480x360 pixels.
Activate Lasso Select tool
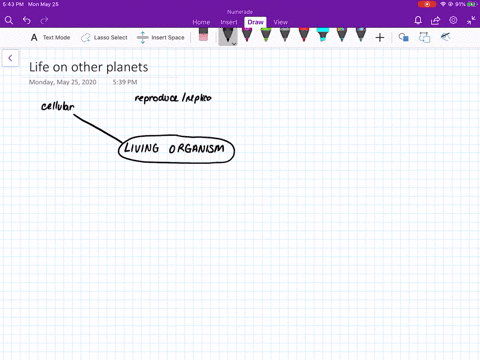104,37
